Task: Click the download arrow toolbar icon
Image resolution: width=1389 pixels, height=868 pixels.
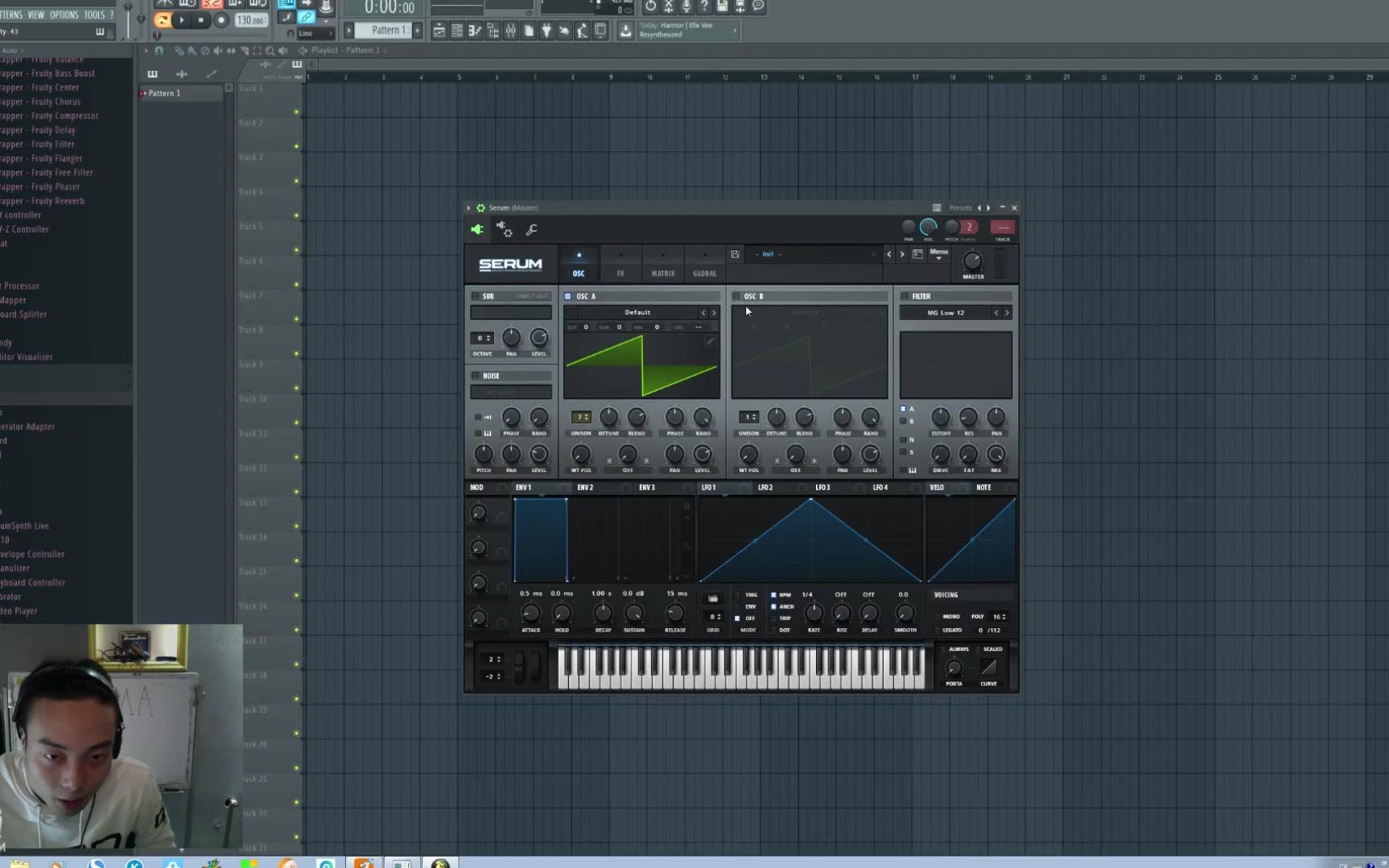Action: coord(625,31)
